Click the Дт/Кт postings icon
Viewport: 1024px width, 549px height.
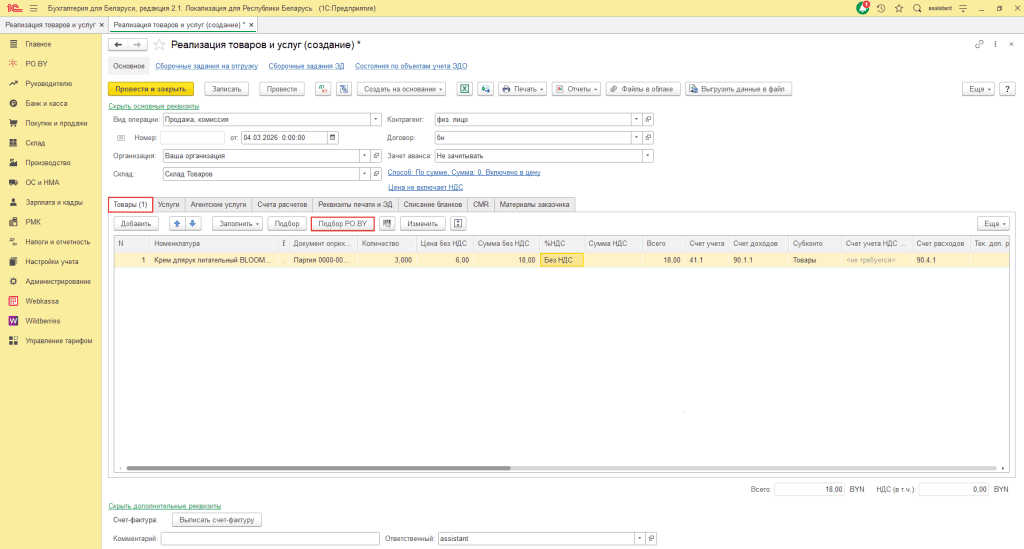(x=323, y=89)
